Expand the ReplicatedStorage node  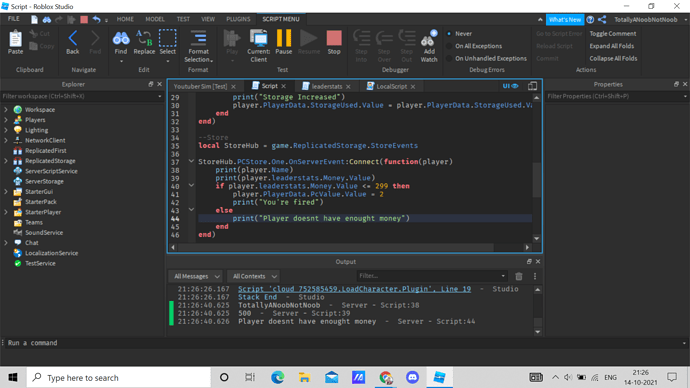(6, 161)
